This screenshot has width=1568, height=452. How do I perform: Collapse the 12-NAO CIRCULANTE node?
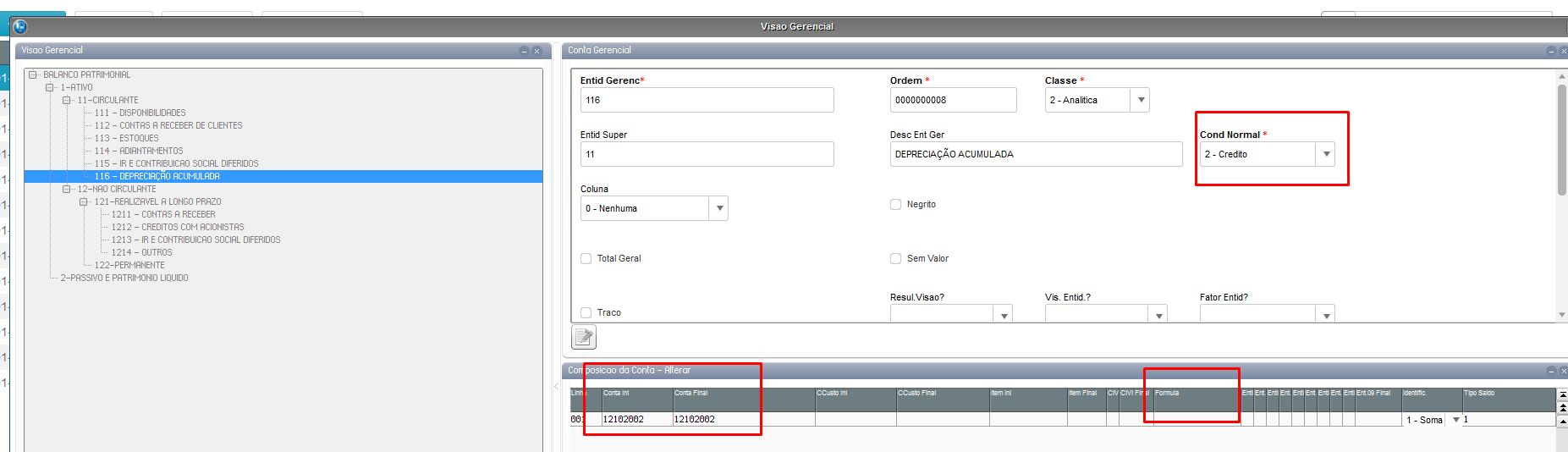pos(66,189)
